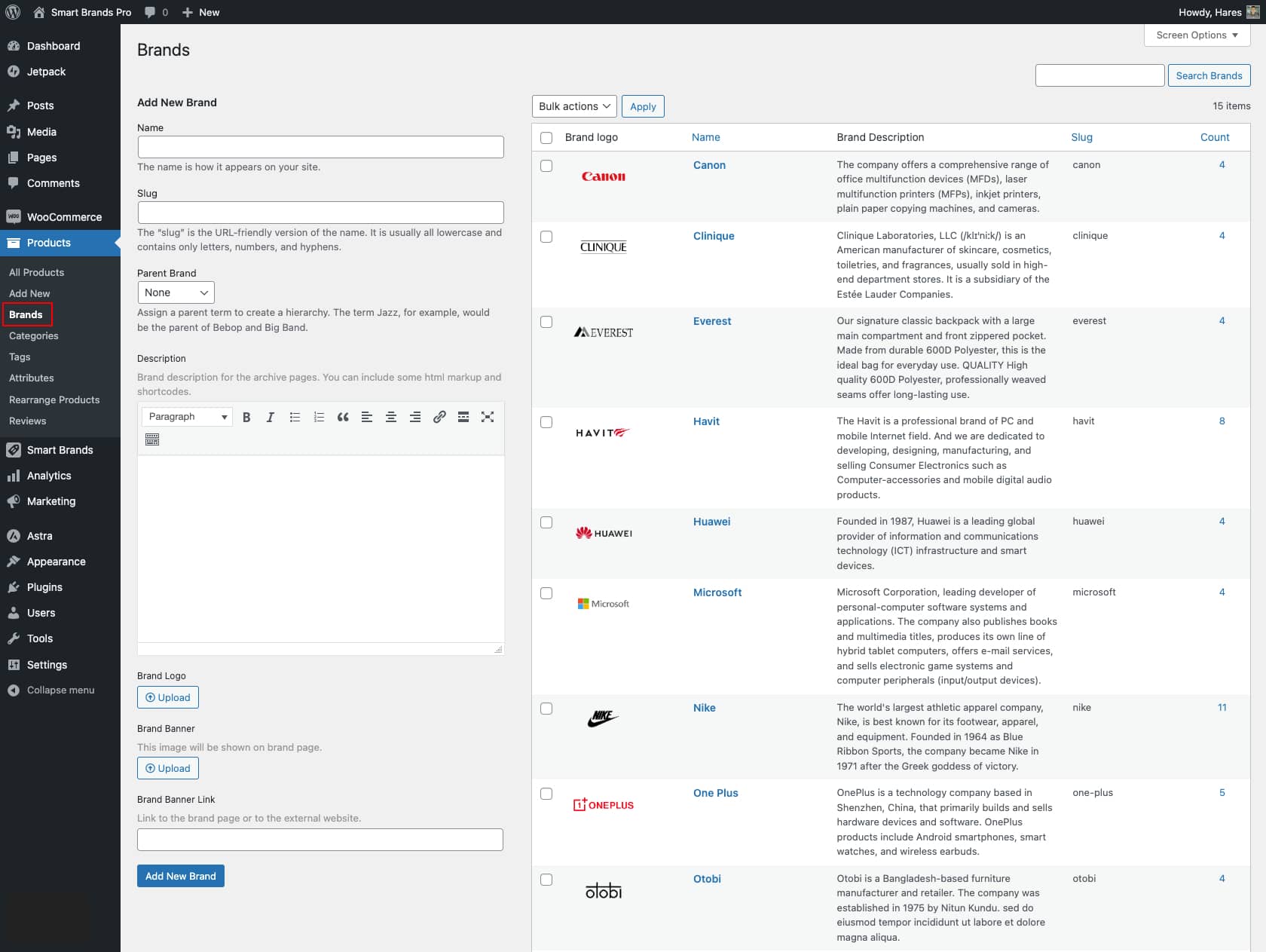Click the Add New Brand button
Image resolution: width=1266 pixels, height=952 pixels.
coord(181,876)
